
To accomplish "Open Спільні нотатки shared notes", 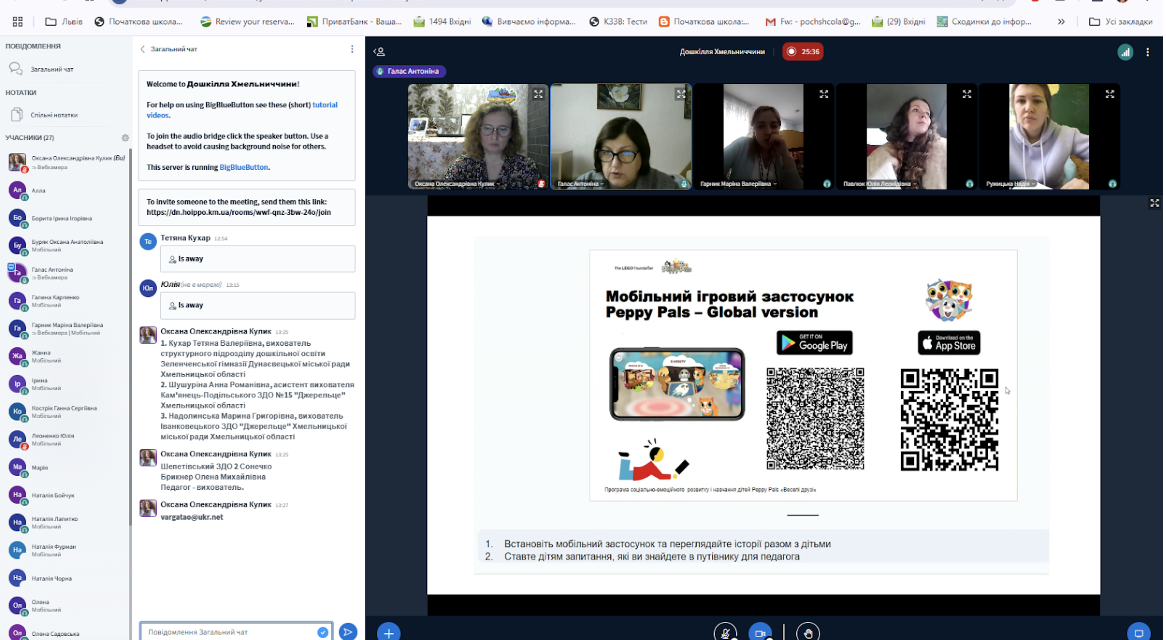I will pos(54,114).
